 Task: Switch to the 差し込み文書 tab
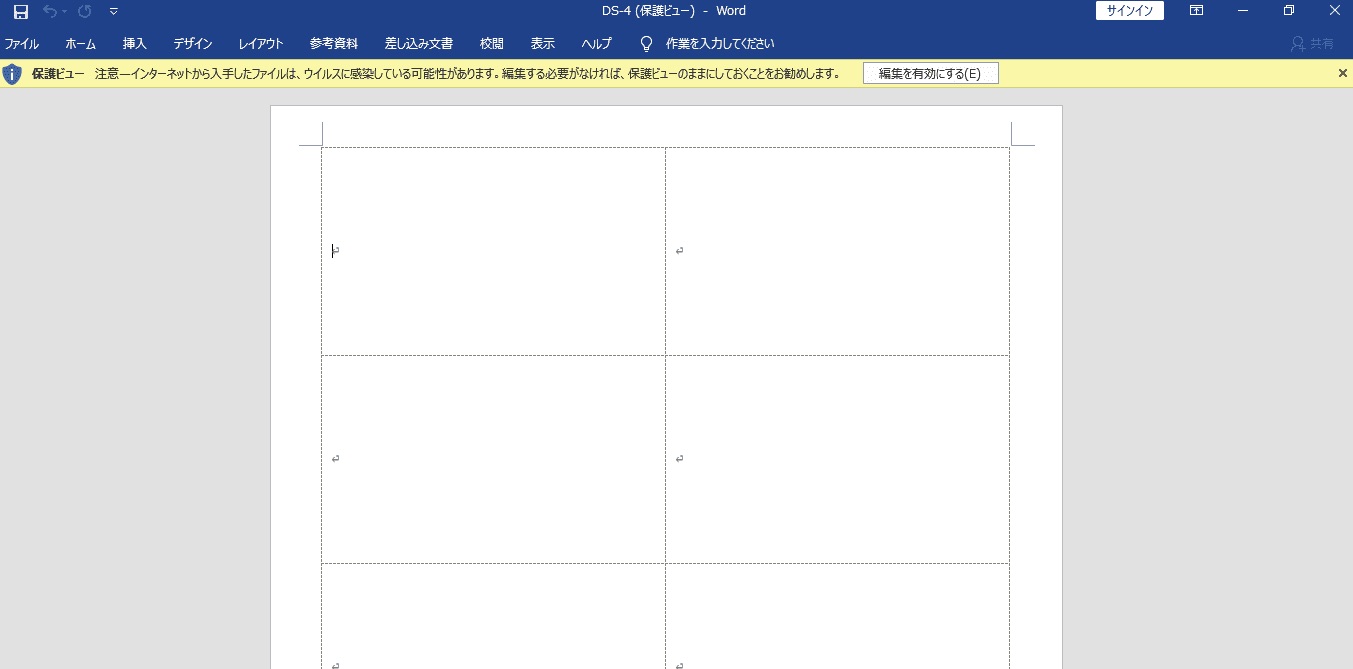tap(419, 44)
